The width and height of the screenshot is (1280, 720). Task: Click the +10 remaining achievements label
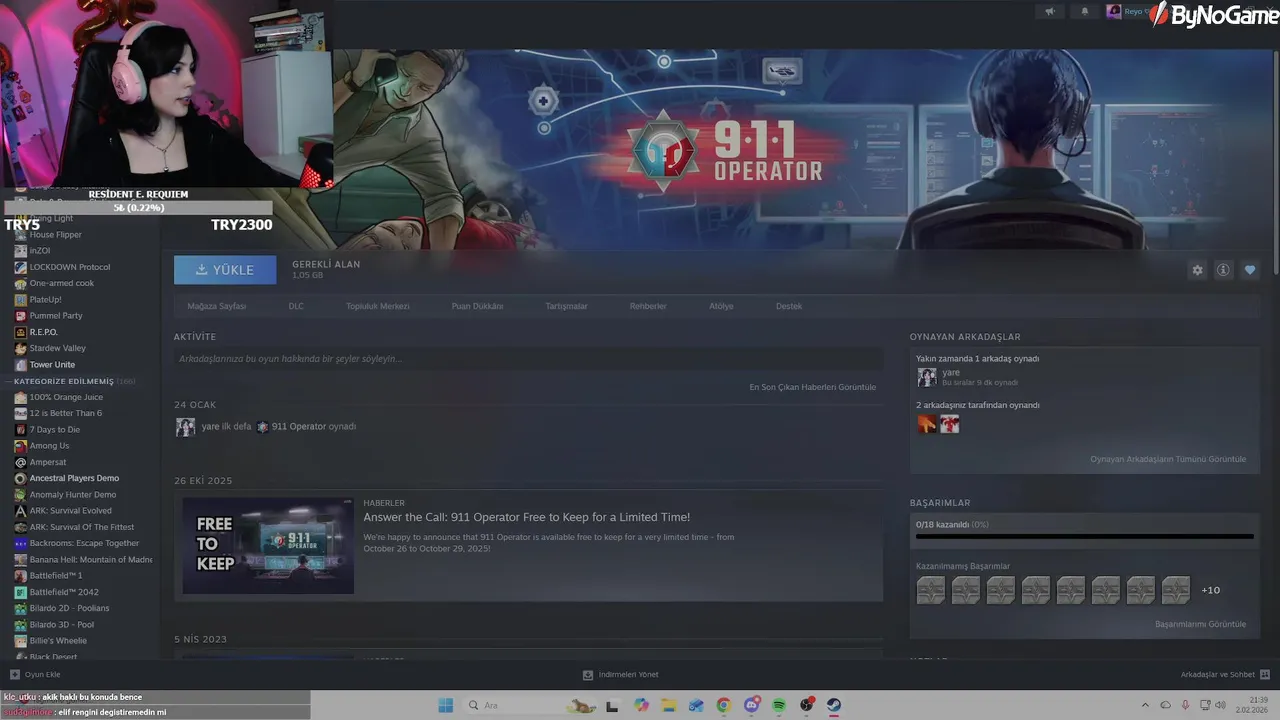pyautogui.click(x=1211, y=590)
